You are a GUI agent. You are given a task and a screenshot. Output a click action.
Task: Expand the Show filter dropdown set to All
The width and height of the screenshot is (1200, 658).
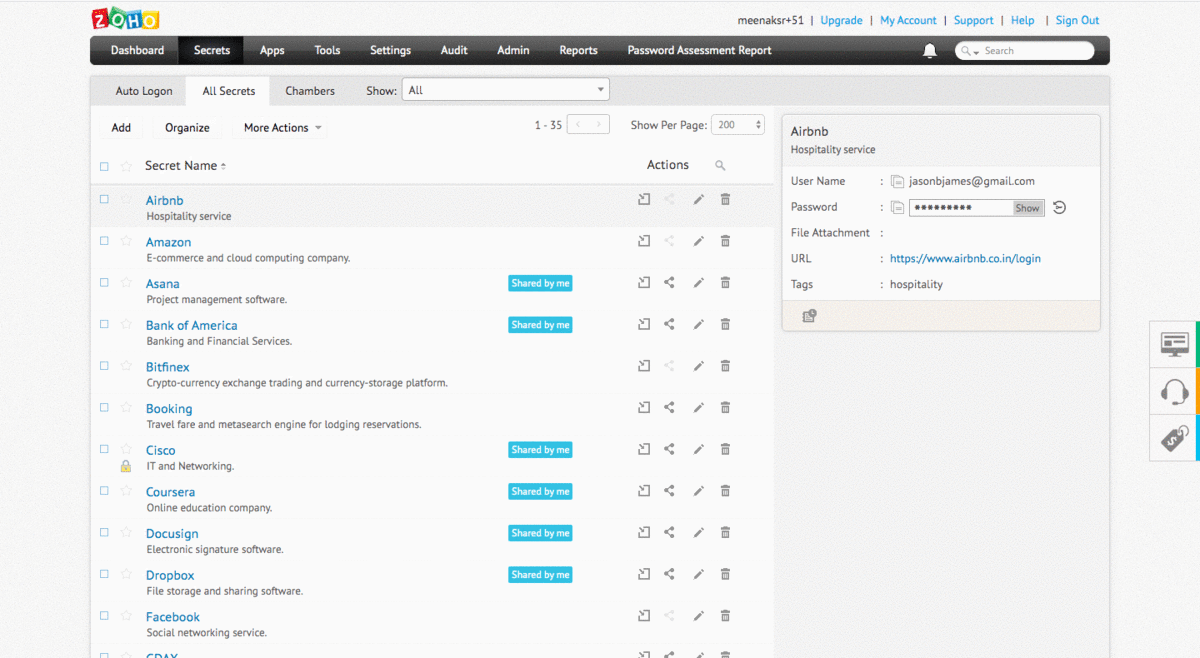click(505, 90)
